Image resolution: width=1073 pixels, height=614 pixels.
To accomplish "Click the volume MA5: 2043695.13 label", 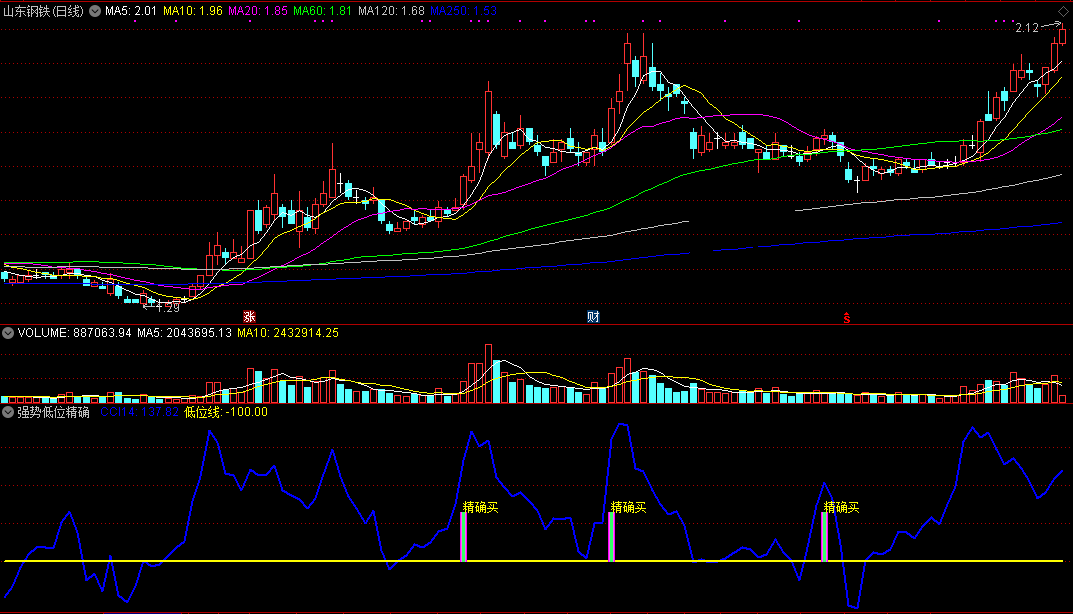I will [185, 333].
